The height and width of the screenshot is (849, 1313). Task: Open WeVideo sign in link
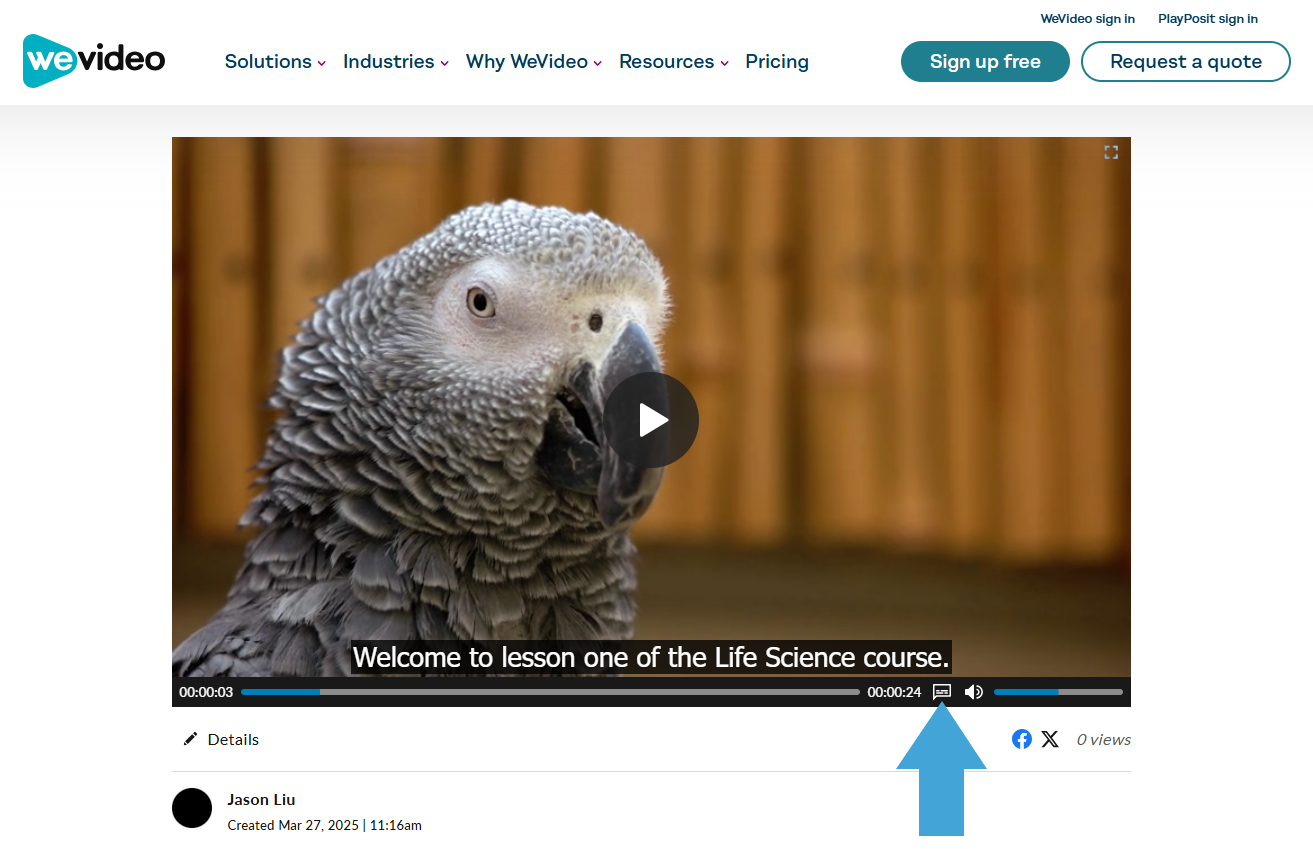1087,19
